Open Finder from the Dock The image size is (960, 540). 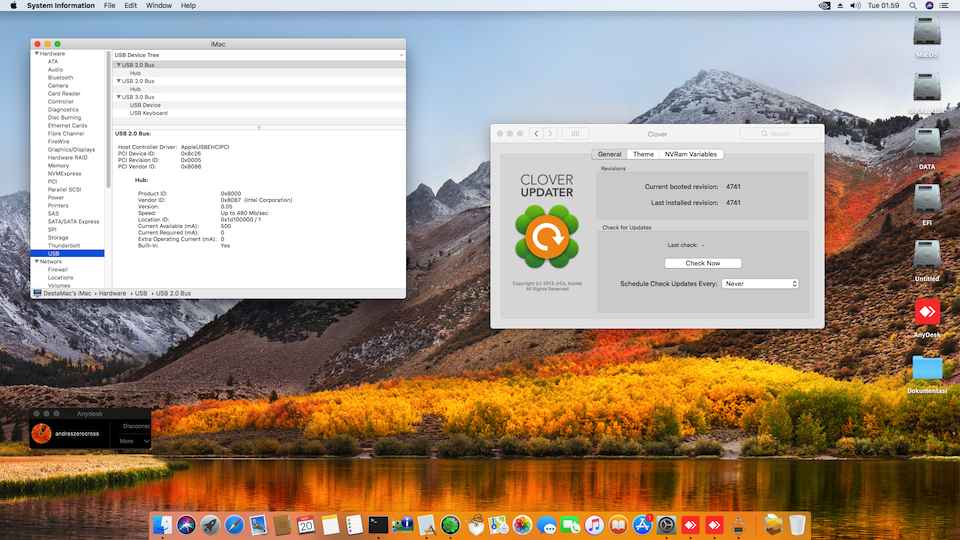(x=162, y=525)
